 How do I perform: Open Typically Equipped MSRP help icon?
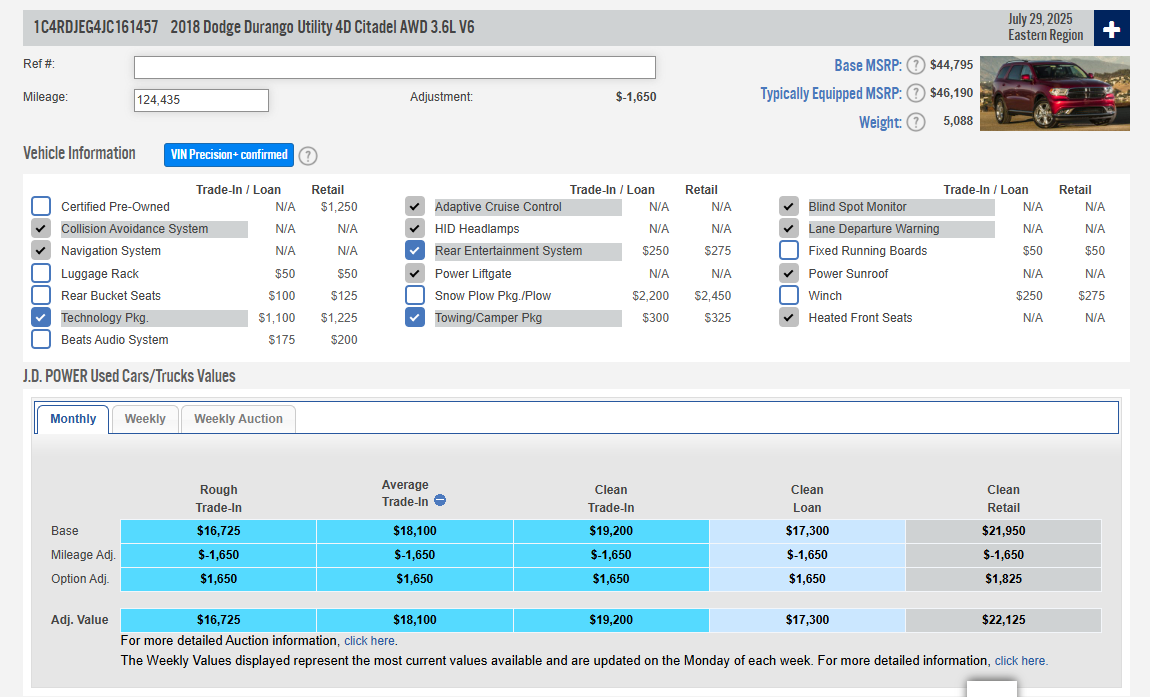pyautogui.click(x=915, y=93)
